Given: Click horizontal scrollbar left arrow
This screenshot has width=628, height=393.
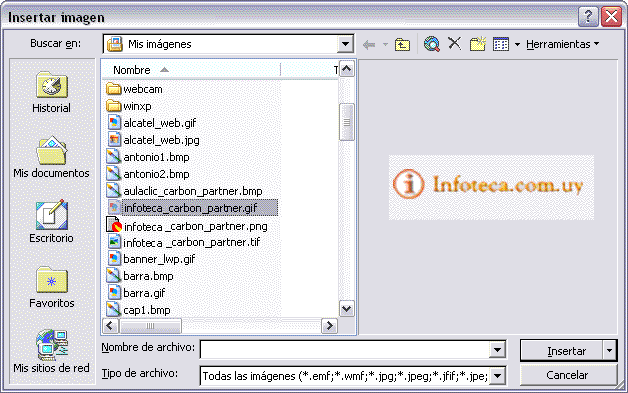Looking at the screenshot, I should (x=110, y=326).
